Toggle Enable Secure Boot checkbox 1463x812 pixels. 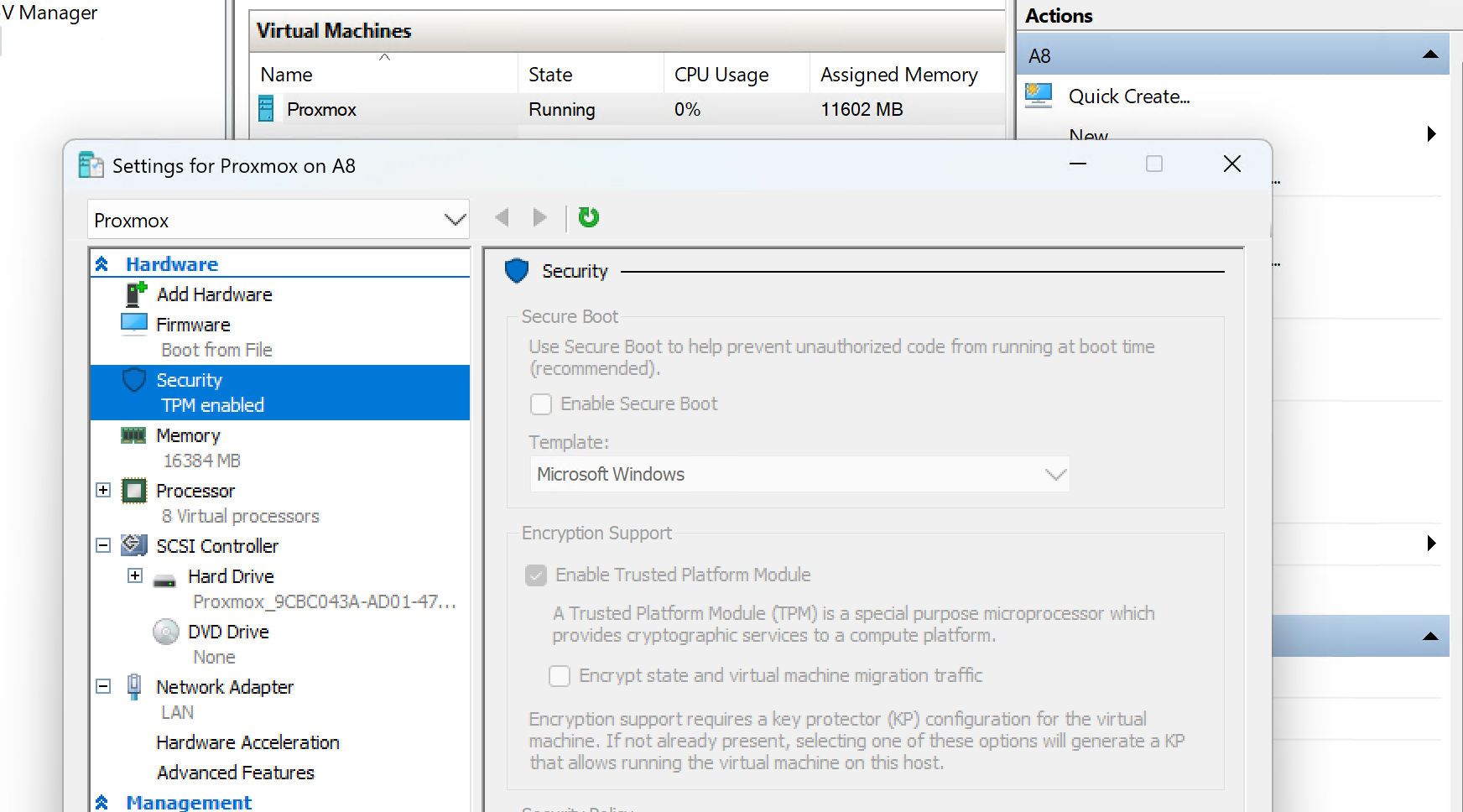click(541, 404)
